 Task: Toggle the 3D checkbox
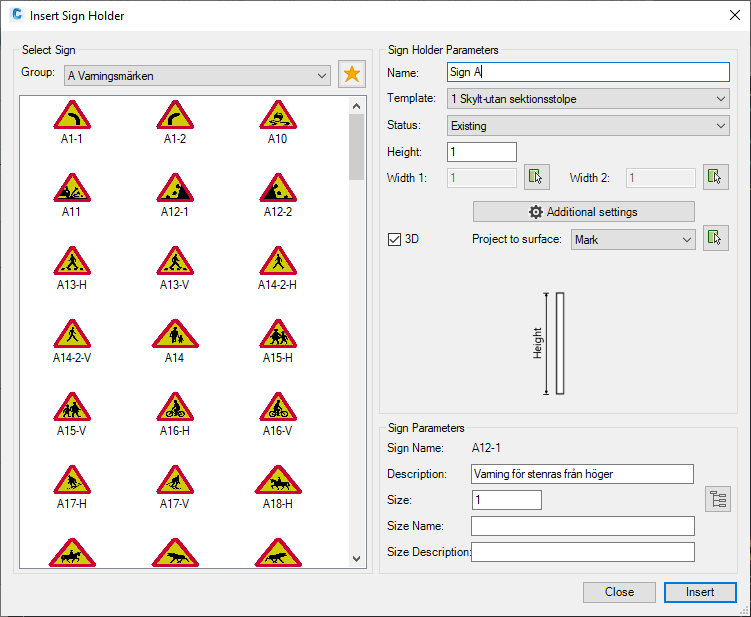tap(394, 239)
